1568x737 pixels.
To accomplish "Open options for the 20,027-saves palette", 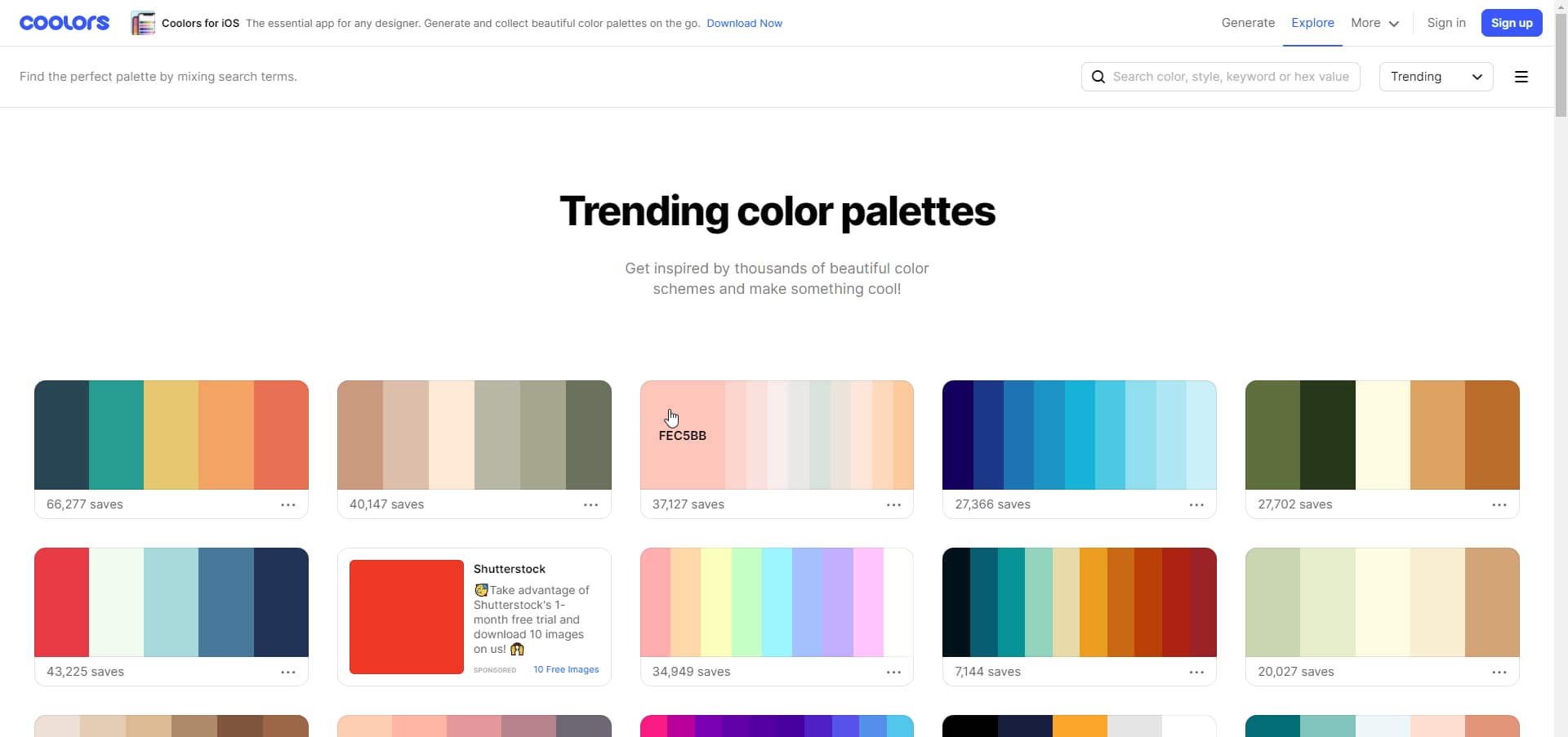I will coord(1499,672).
